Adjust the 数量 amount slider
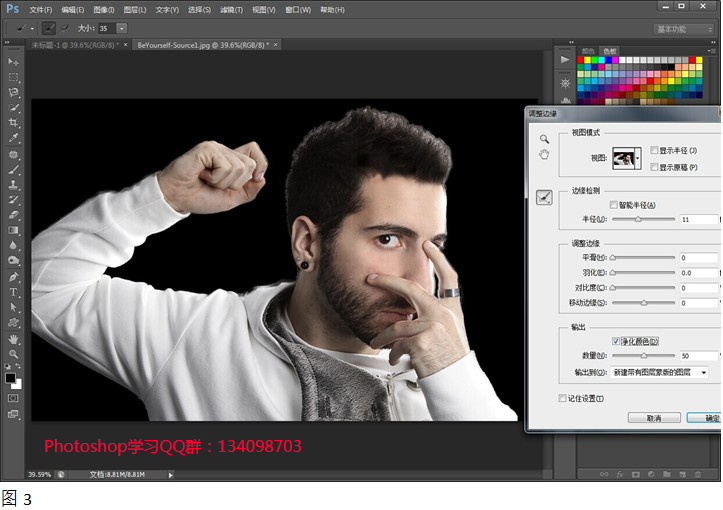The image size is (723, 510). click(643, 356)
